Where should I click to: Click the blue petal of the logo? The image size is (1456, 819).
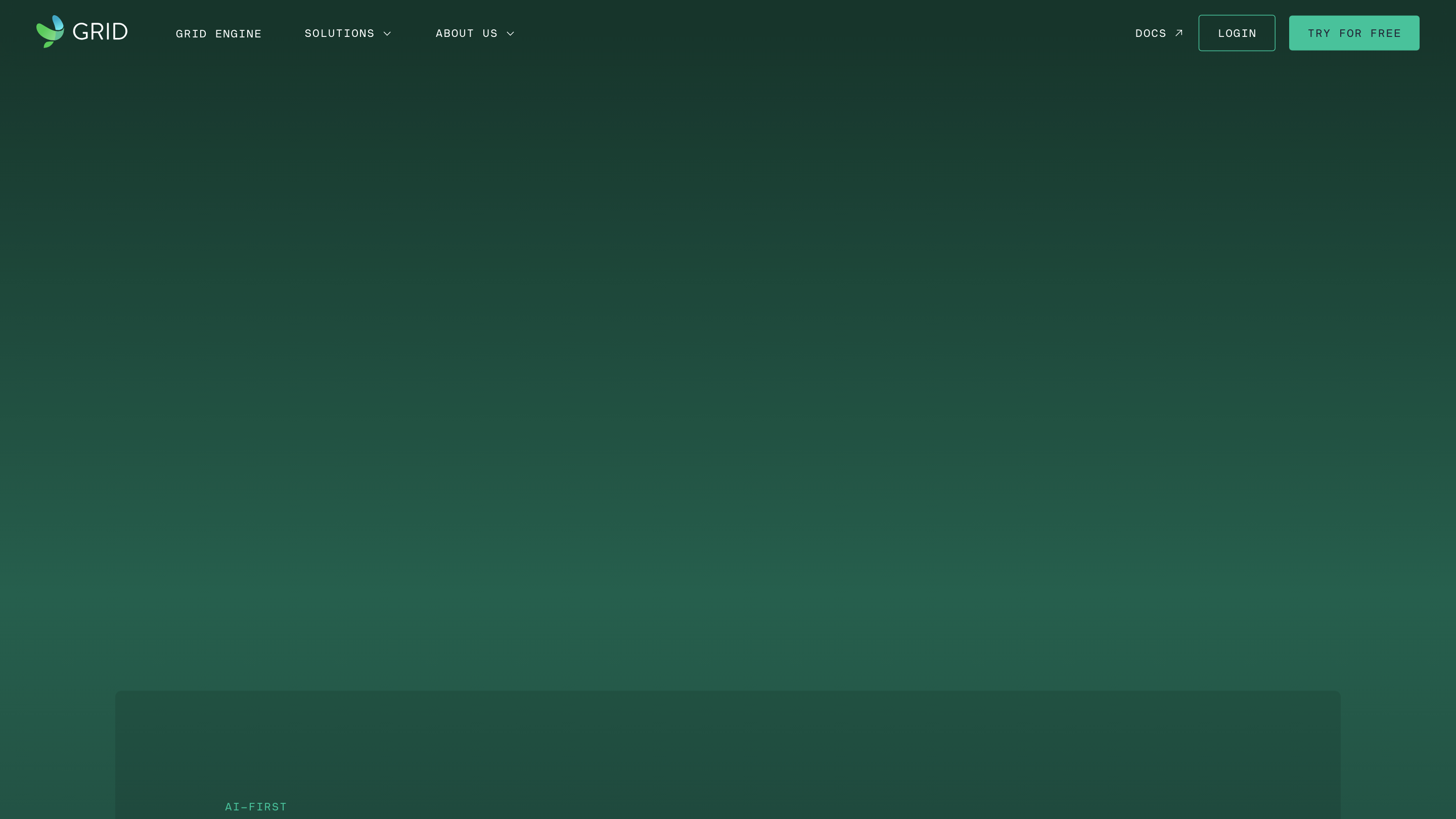point(58,23)
